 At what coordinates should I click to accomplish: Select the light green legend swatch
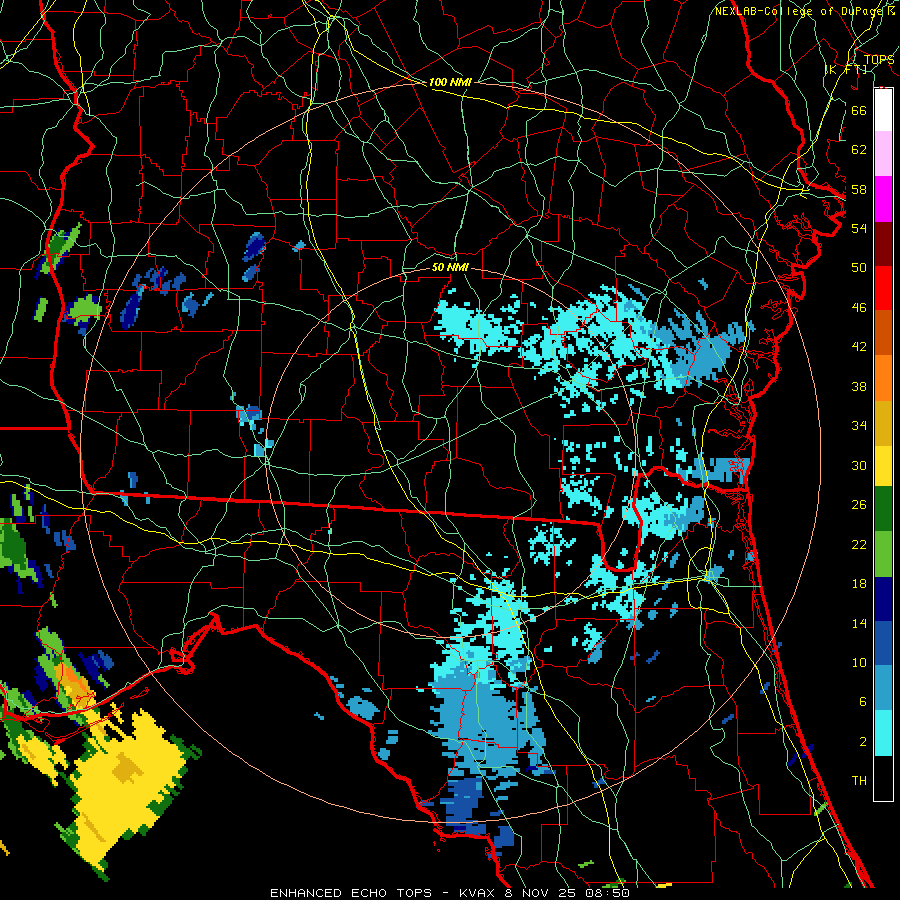coord(883,554)
